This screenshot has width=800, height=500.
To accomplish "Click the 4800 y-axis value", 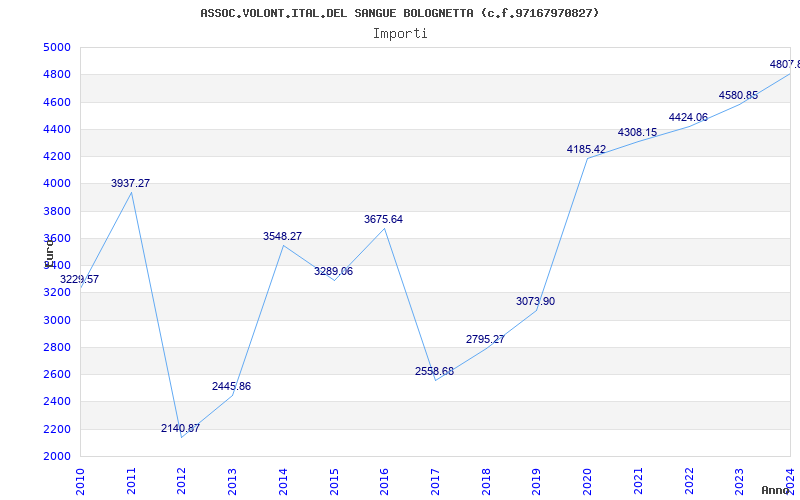I will point(57,75).
